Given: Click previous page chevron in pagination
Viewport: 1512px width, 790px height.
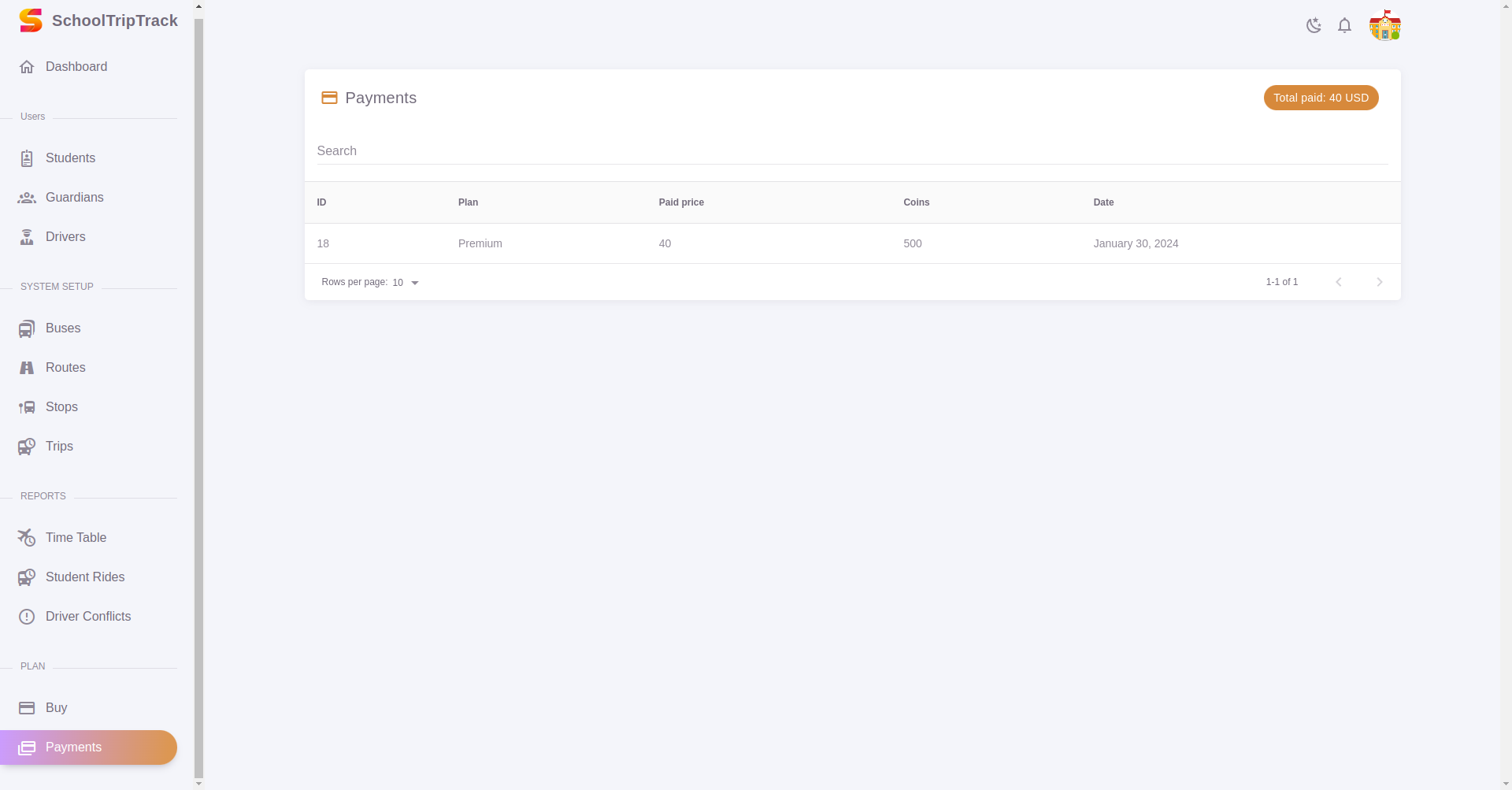Looking at the screenshot, I should coord(1340,281).
